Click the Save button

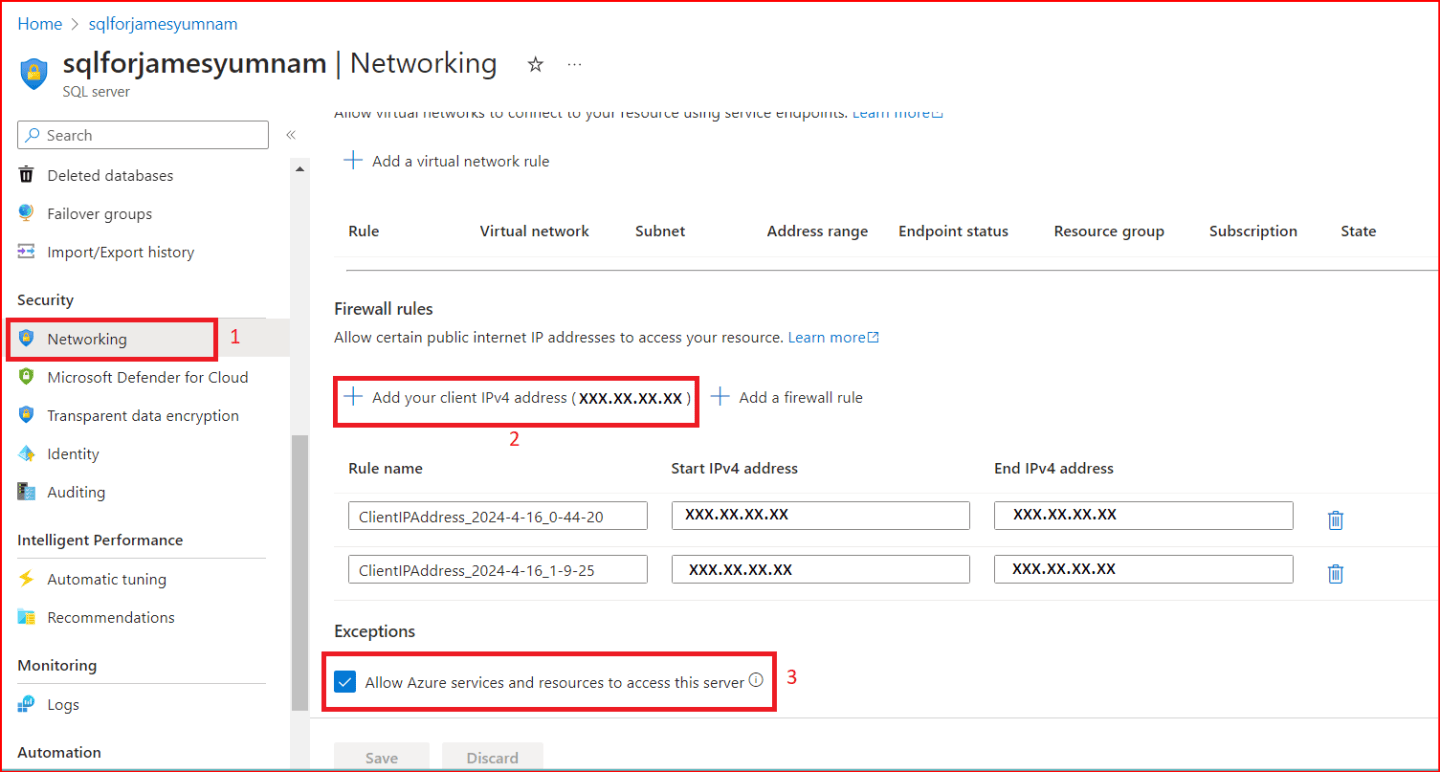[x=381, y=757]
